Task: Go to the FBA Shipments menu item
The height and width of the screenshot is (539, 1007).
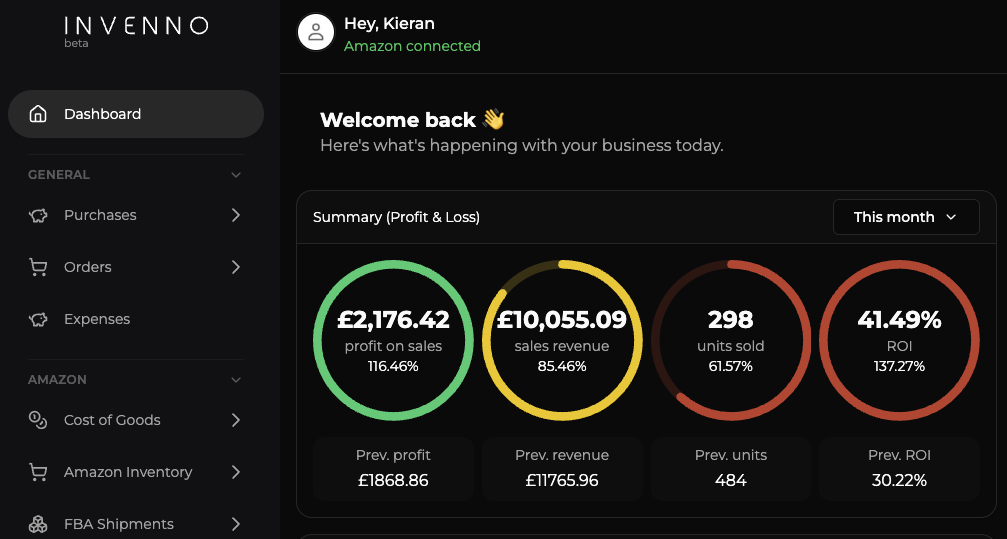Action: (118, 524)
